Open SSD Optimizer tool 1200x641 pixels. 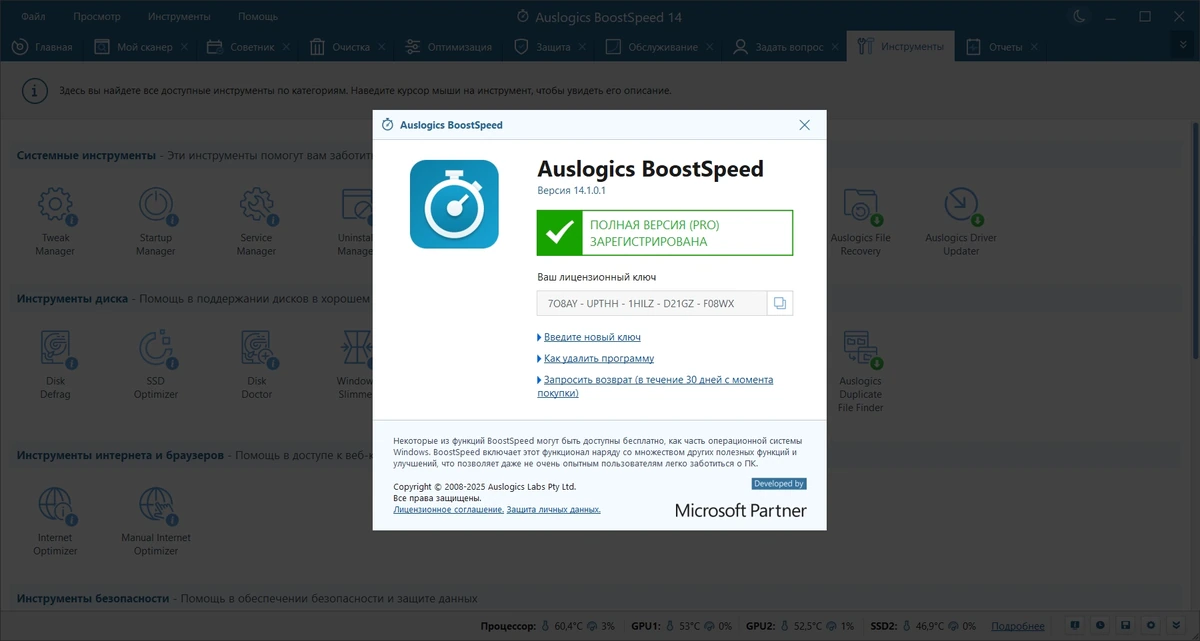pos(156,366)
